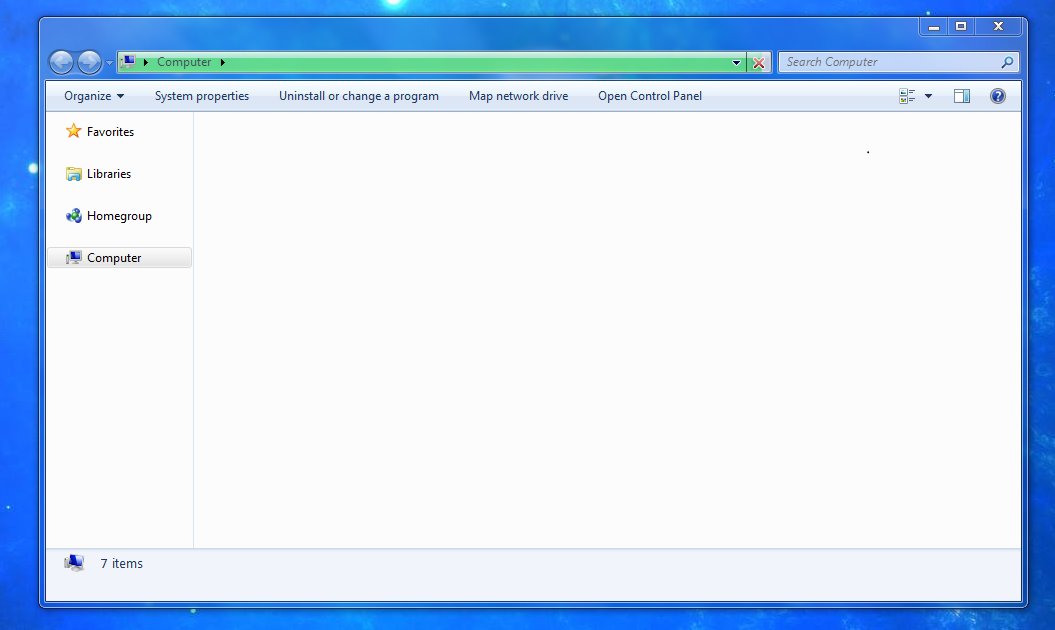This screenshot has width=1055, height=630.
Task: Click Map network drive
Action: click(x=518, y=96)
